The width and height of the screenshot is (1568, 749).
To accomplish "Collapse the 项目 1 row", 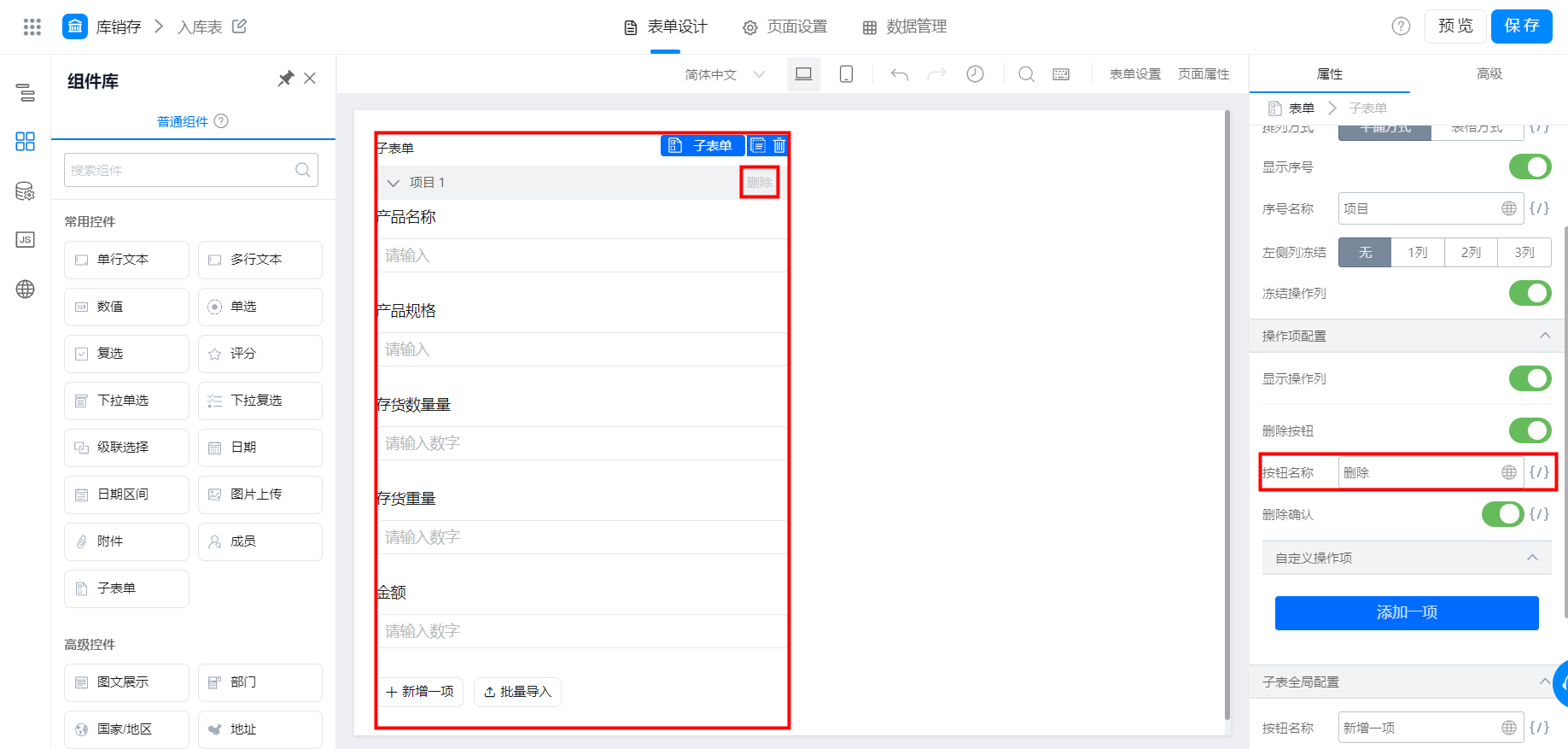I will (393, 183).
